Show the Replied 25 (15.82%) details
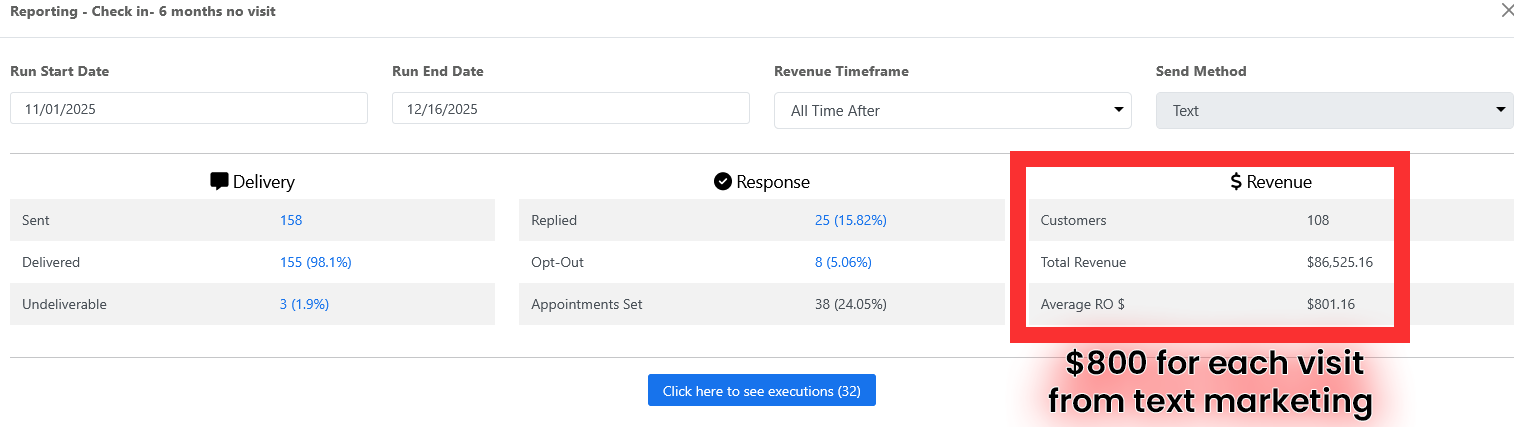Viewport: 1514px width, 427px height. click(850, 220)
